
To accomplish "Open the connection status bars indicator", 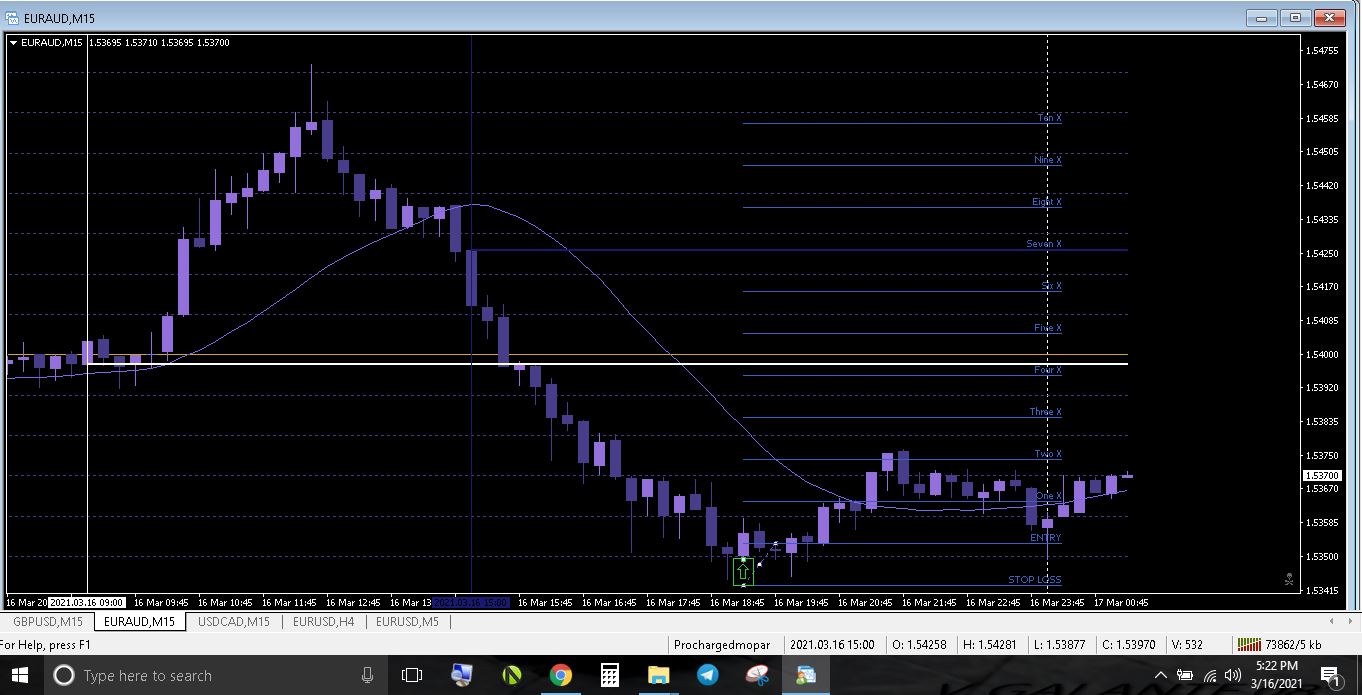I will coord(1249,645).
